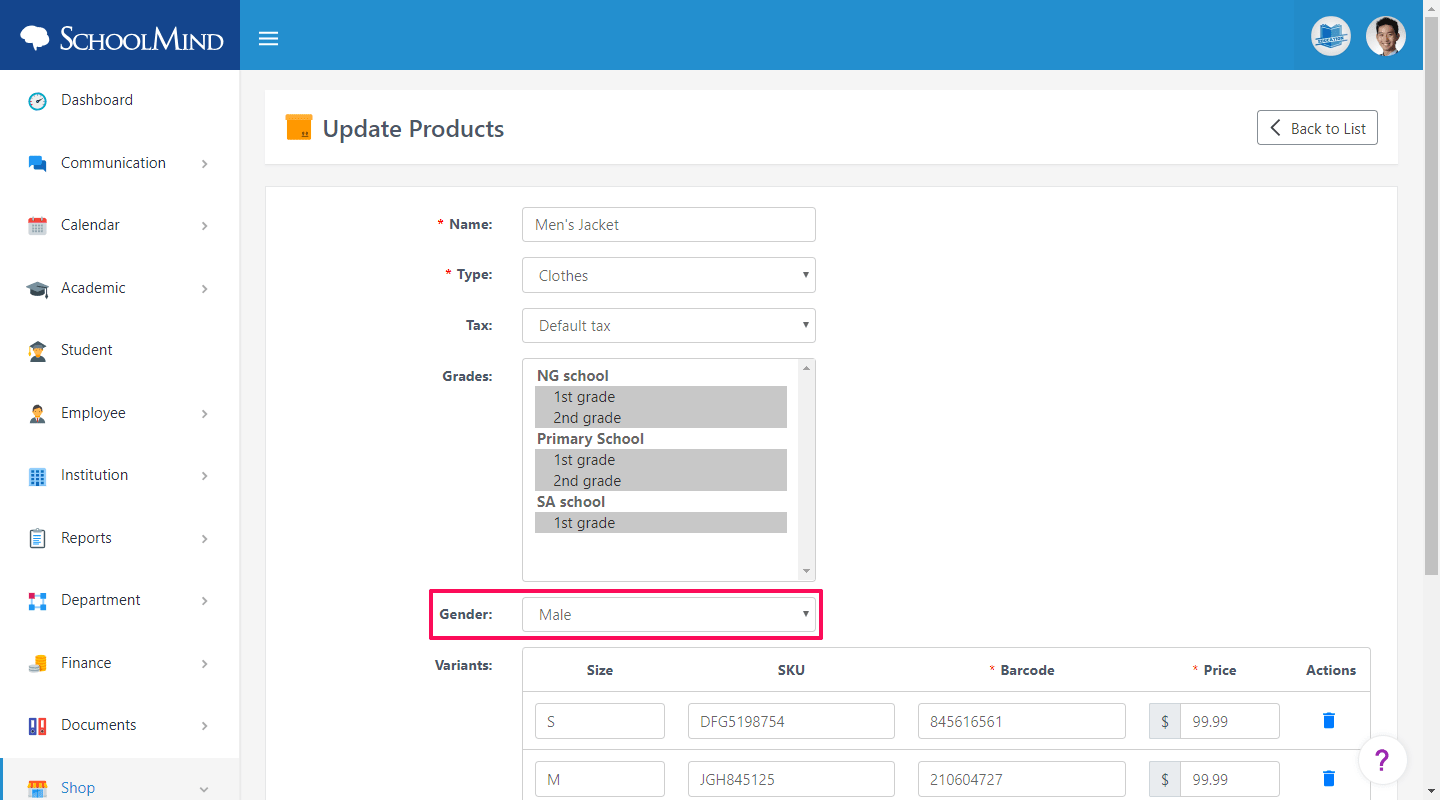Expand the Department submenu chevron
Viewport: 1440px width, 800px height.
coord(204,601)
